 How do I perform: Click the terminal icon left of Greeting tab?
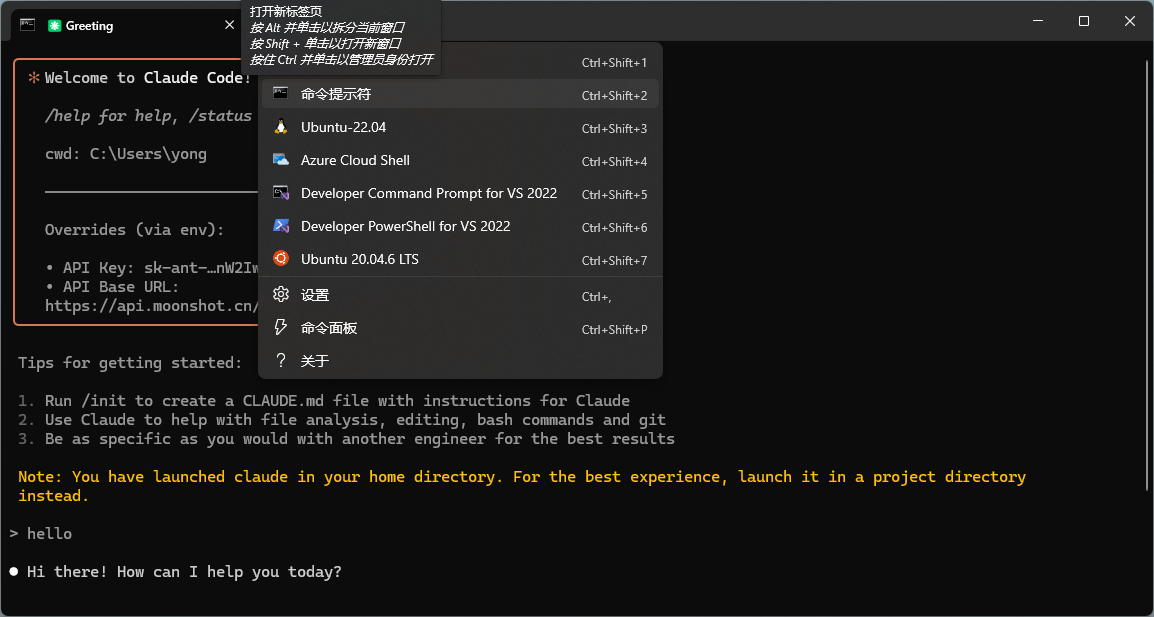[x=27, y=25]
